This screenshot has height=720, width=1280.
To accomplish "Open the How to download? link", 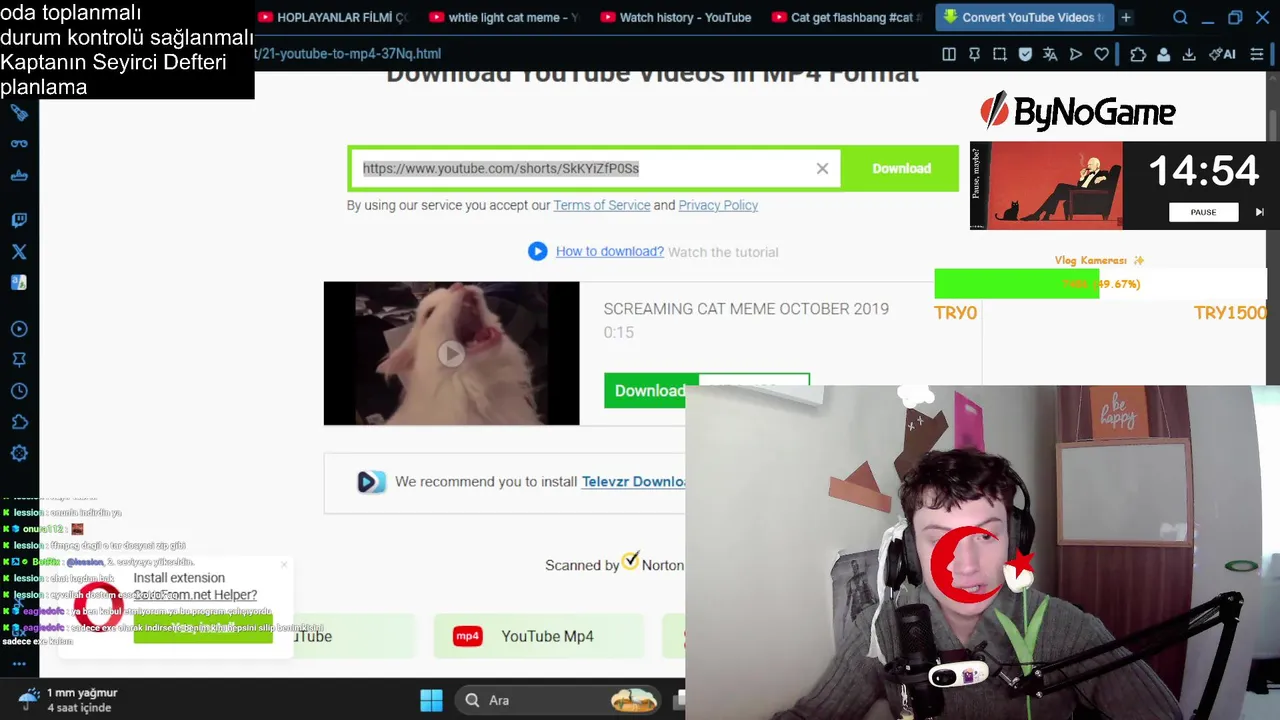I will click(x=610, y=252).
